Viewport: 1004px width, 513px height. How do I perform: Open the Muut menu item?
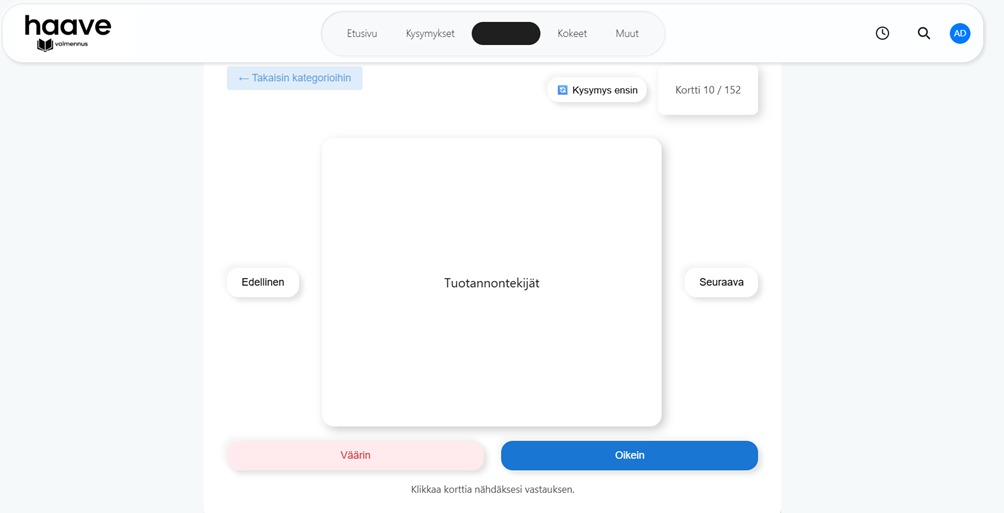click(x=627, y=33)
